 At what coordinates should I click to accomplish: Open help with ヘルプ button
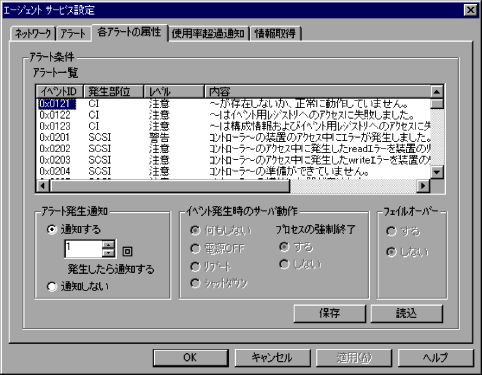[436, 358]
